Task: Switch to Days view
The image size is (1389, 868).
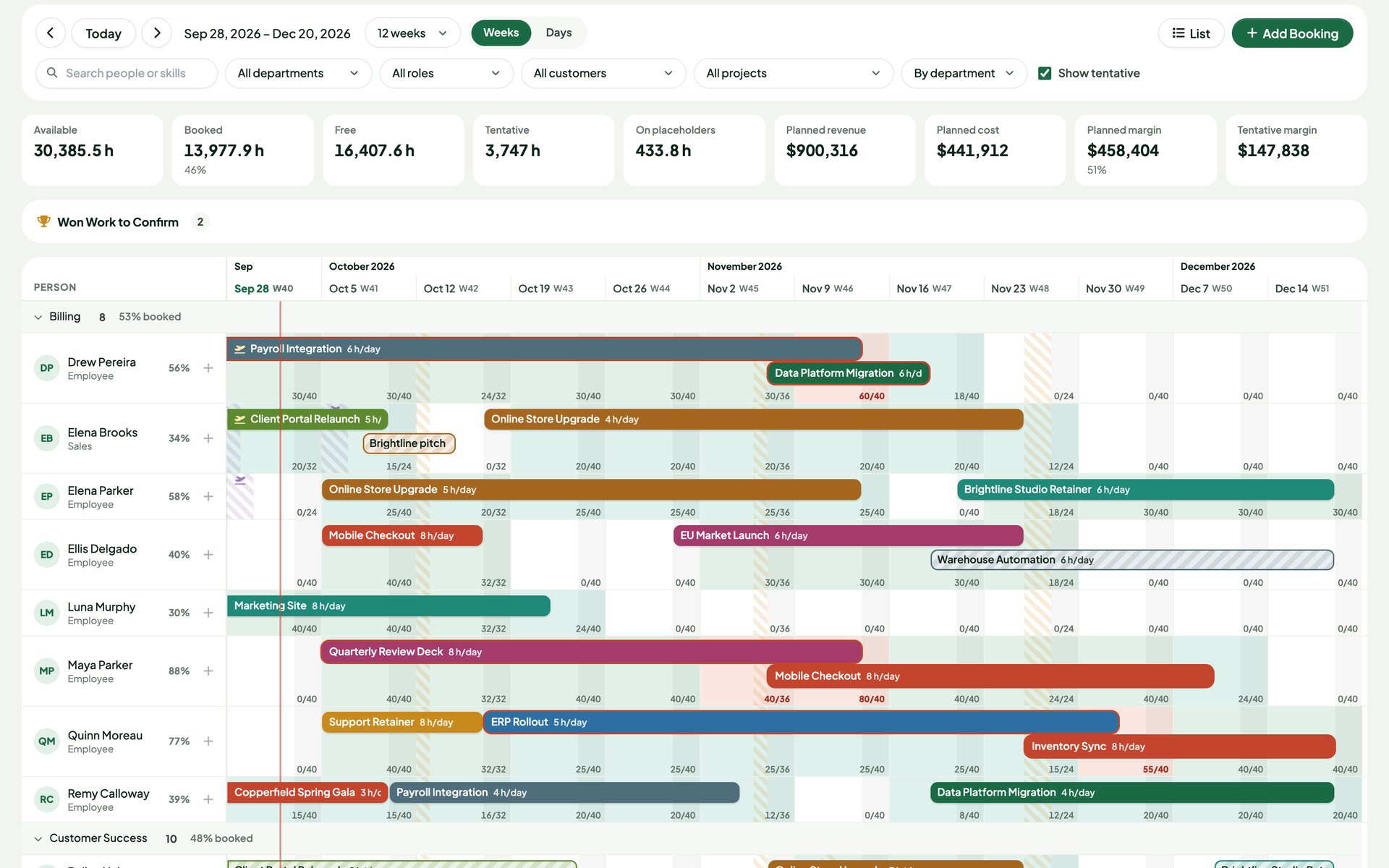Action: click(x=558, y=33)
